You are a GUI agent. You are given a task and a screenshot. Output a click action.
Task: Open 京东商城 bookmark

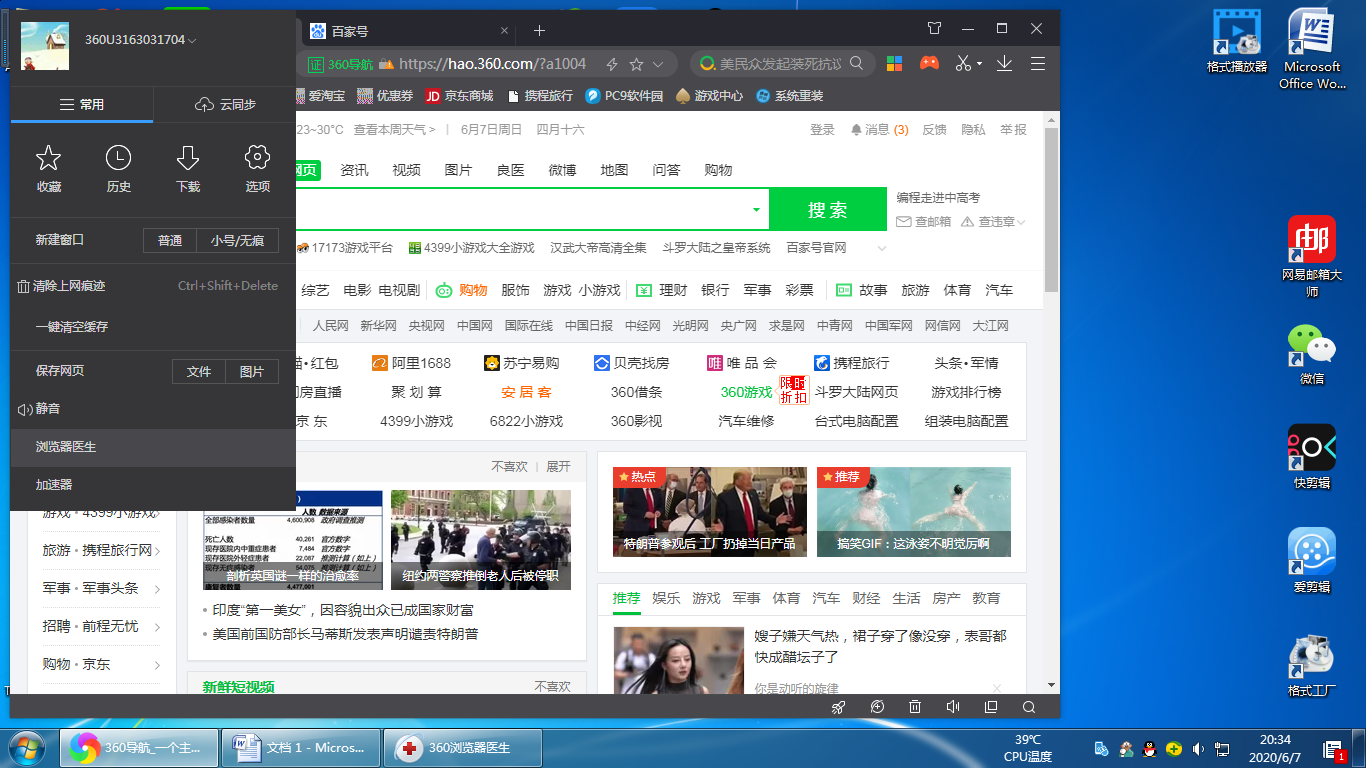(459, 96)
